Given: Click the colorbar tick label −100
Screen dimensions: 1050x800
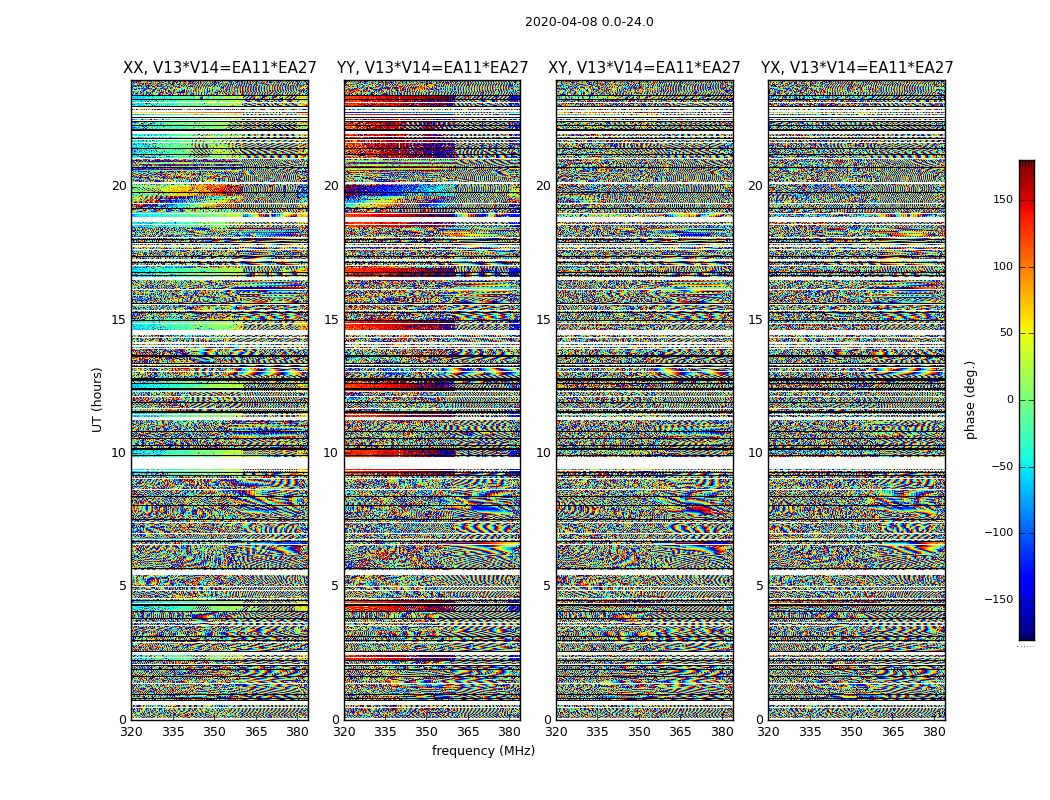Looking at the screenshot, I should [998, 532].
